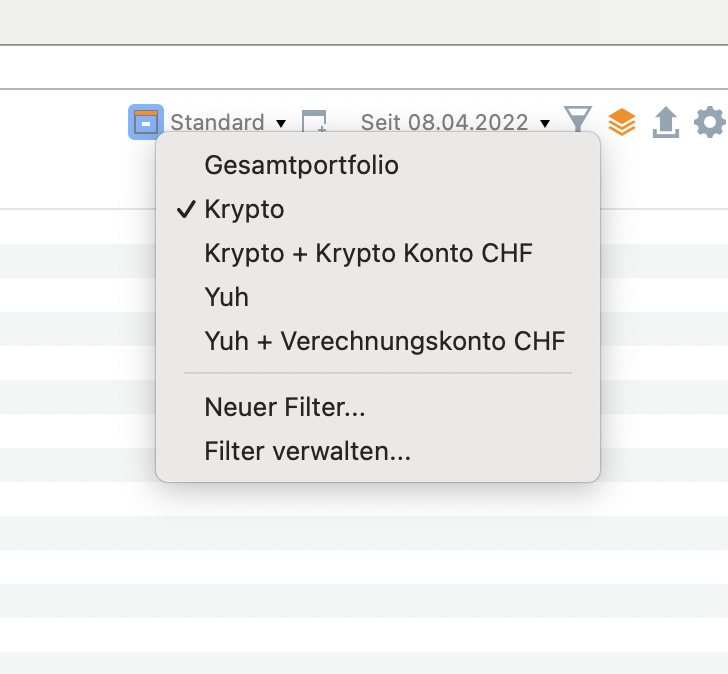
Task: Click the arrow right of the date
Action: [545, 123]
